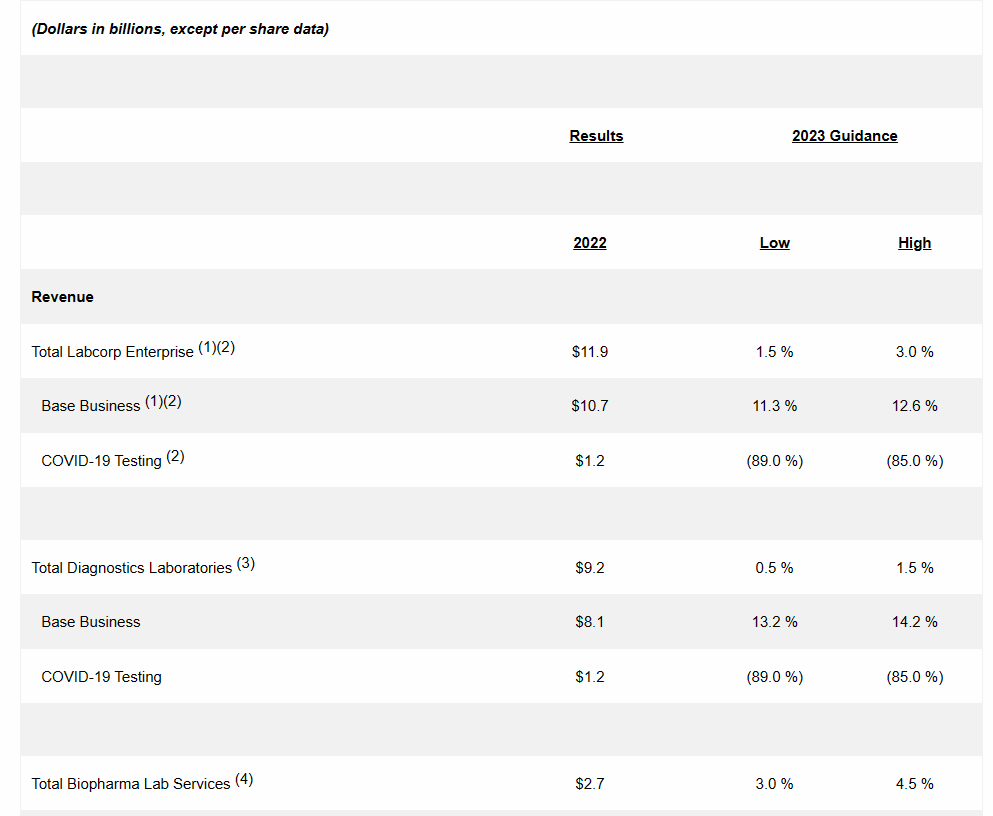
Task: Click the 0.5 % low guidance cell
Action: (x=774, y=568)
